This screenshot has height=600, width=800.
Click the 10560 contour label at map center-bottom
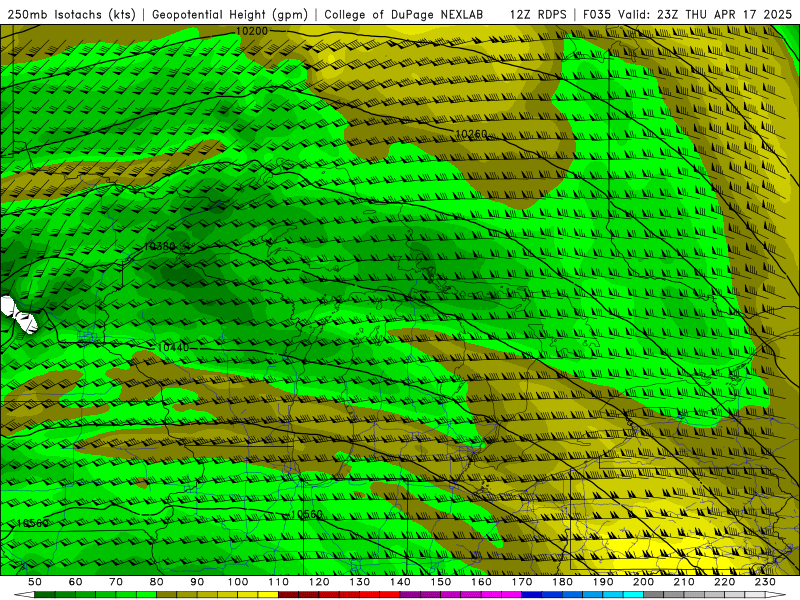[306, 514]
